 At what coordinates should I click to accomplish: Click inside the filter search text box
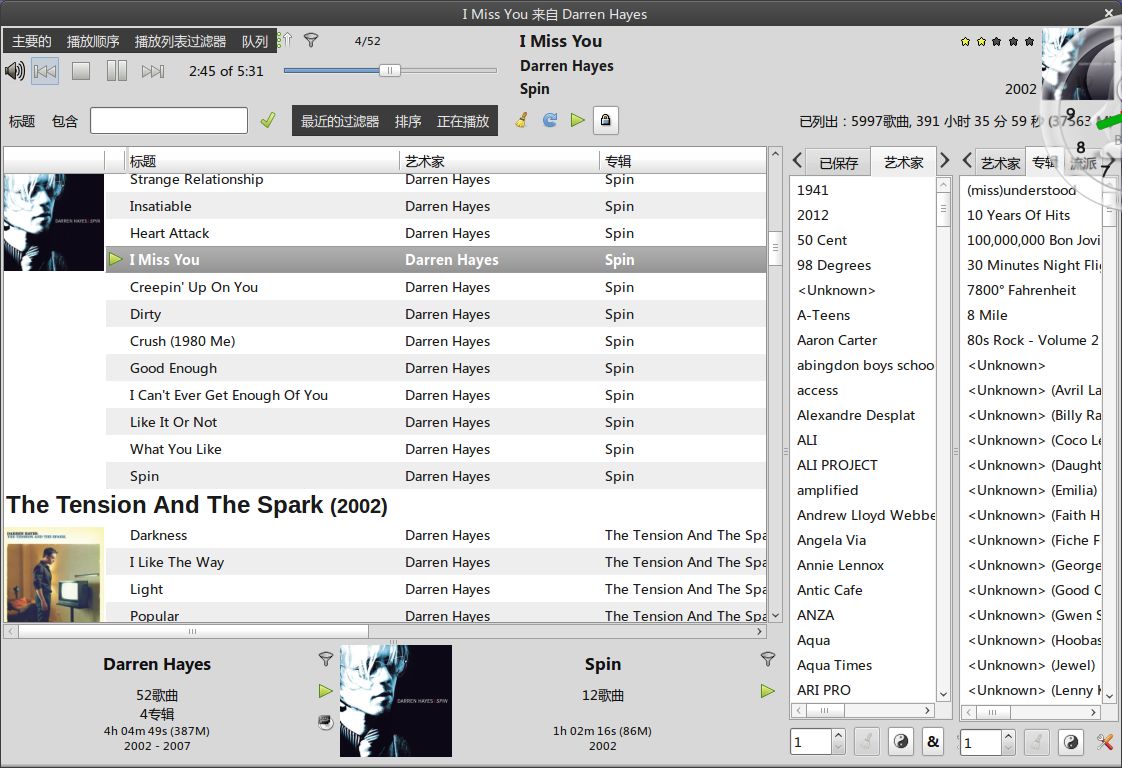point(169,120)
